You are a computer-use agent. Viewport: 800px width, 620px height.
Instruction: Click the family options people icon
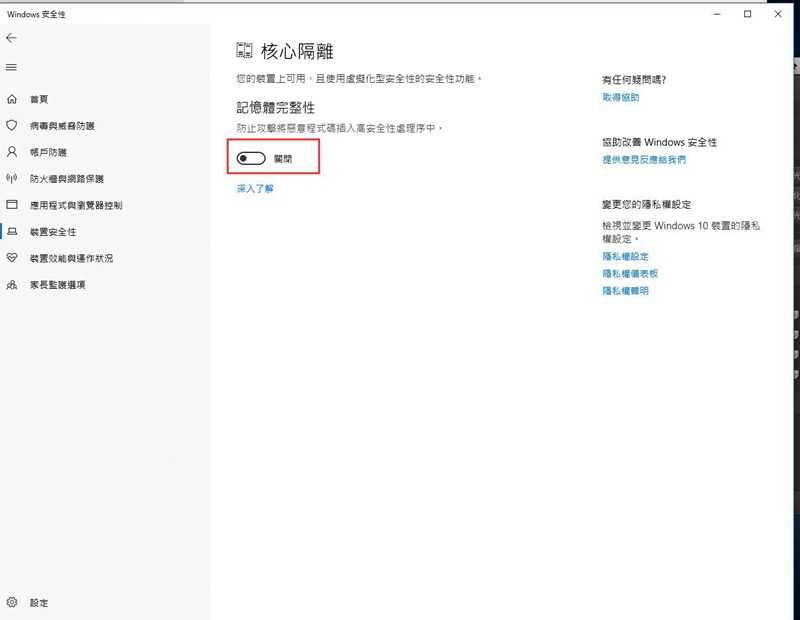click(x=12, y=285)
